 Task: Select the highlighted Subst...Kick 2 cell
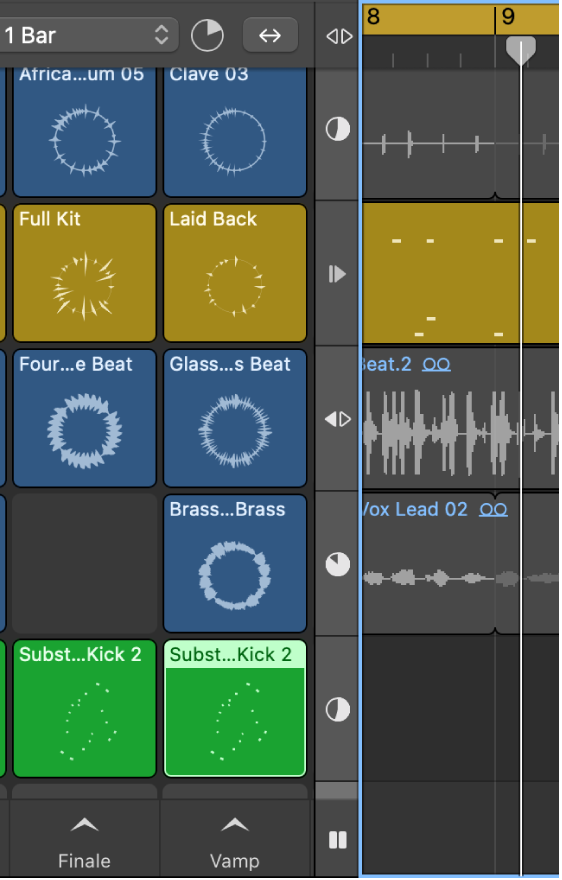235,709
